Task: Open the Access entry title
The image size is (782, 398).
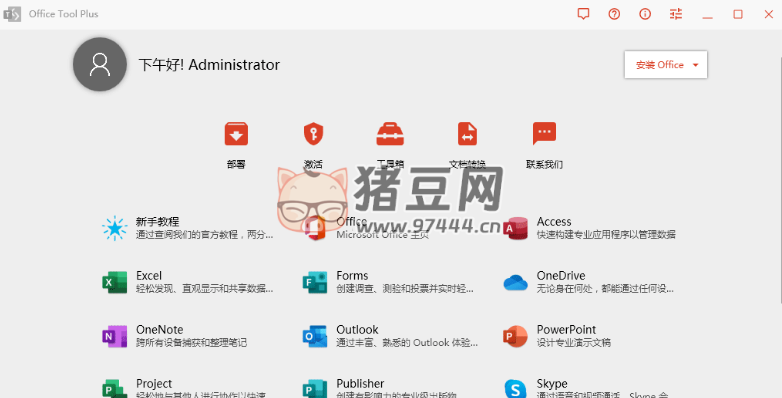Action: 554,221
